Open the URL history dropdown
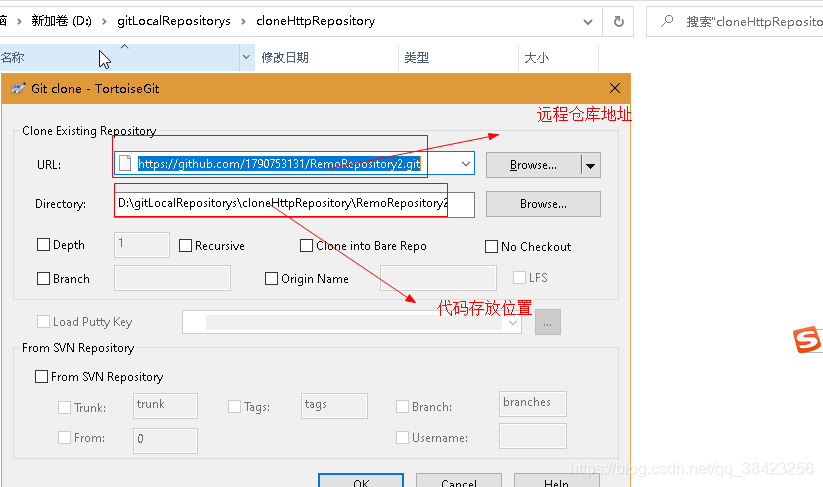Viewport: 823px width, 487px height. click(x=466, y=164)
